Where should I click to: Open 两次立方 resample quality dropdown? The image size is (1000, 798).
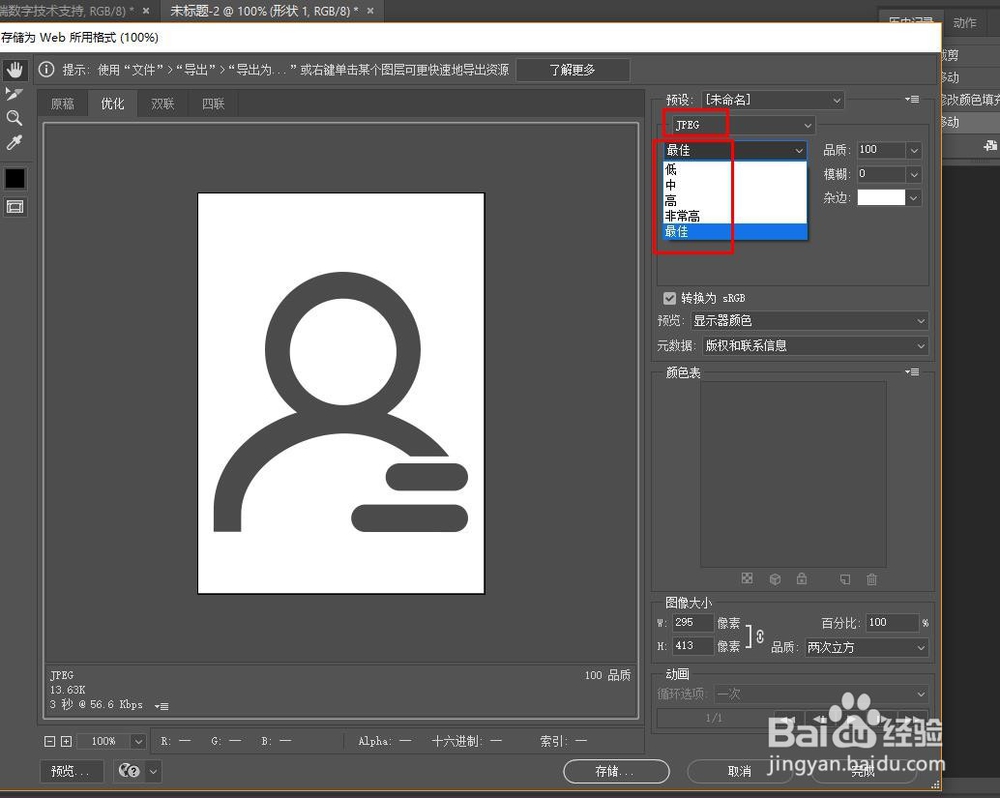click(866, 647)
